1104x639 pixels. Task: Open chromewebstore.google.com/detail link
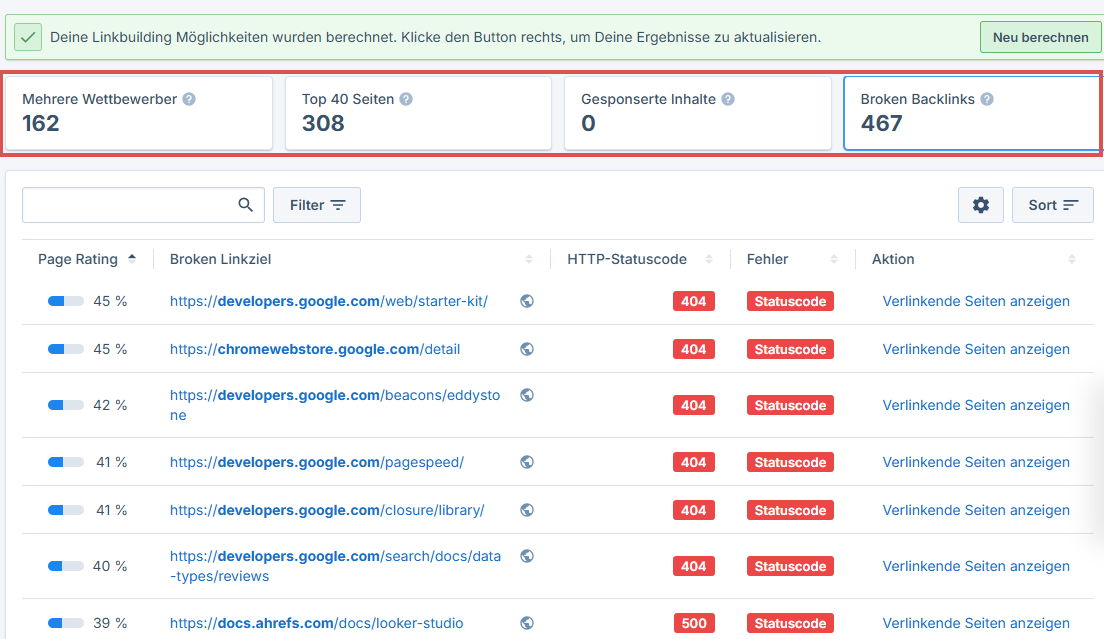coord(315,349)
